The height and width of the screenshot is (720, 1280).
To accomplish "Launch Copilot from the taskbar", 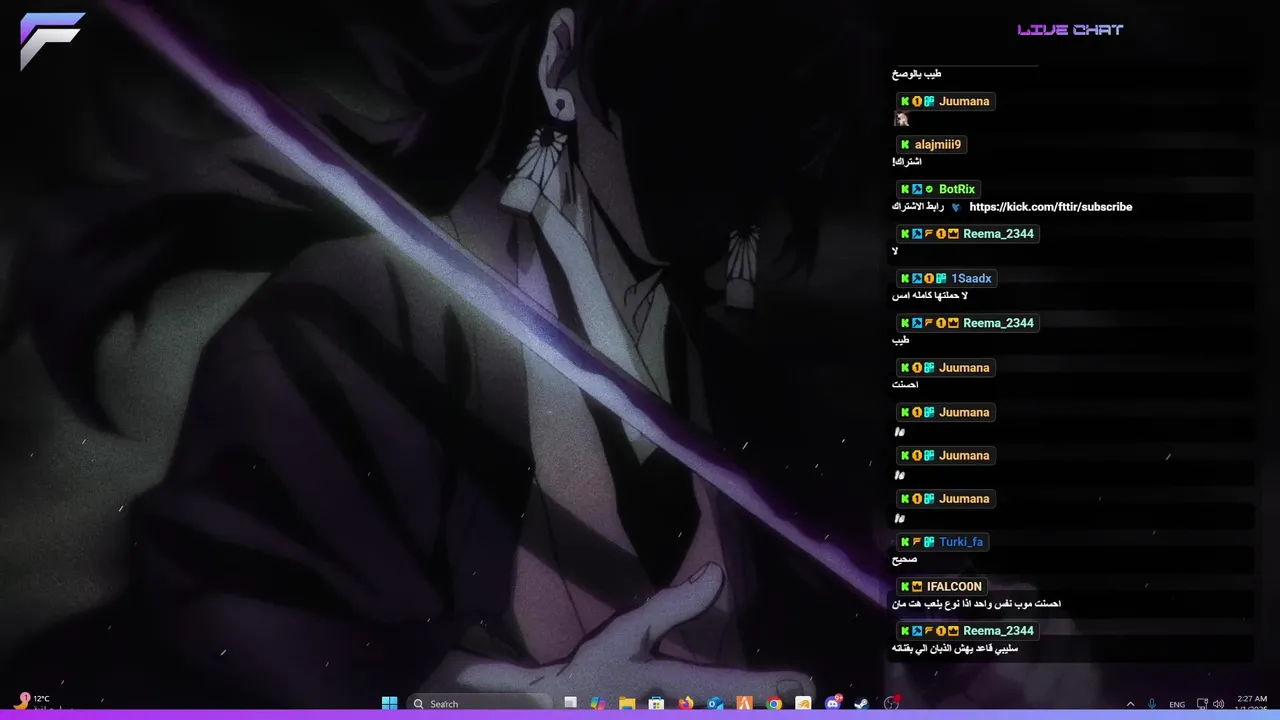I will click(598, 703).
